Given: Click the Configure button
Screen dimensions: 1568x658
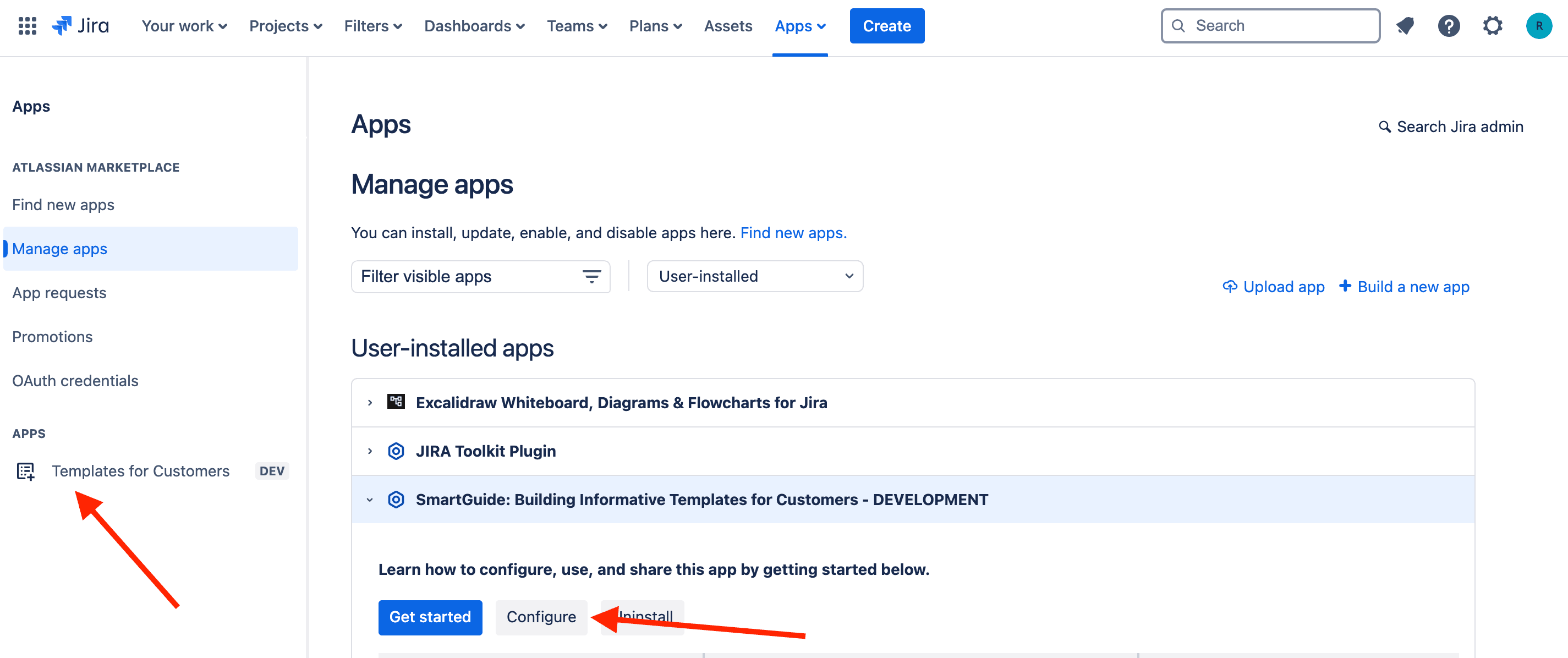Looking at the screenshot, I should (x=541, y=617).
